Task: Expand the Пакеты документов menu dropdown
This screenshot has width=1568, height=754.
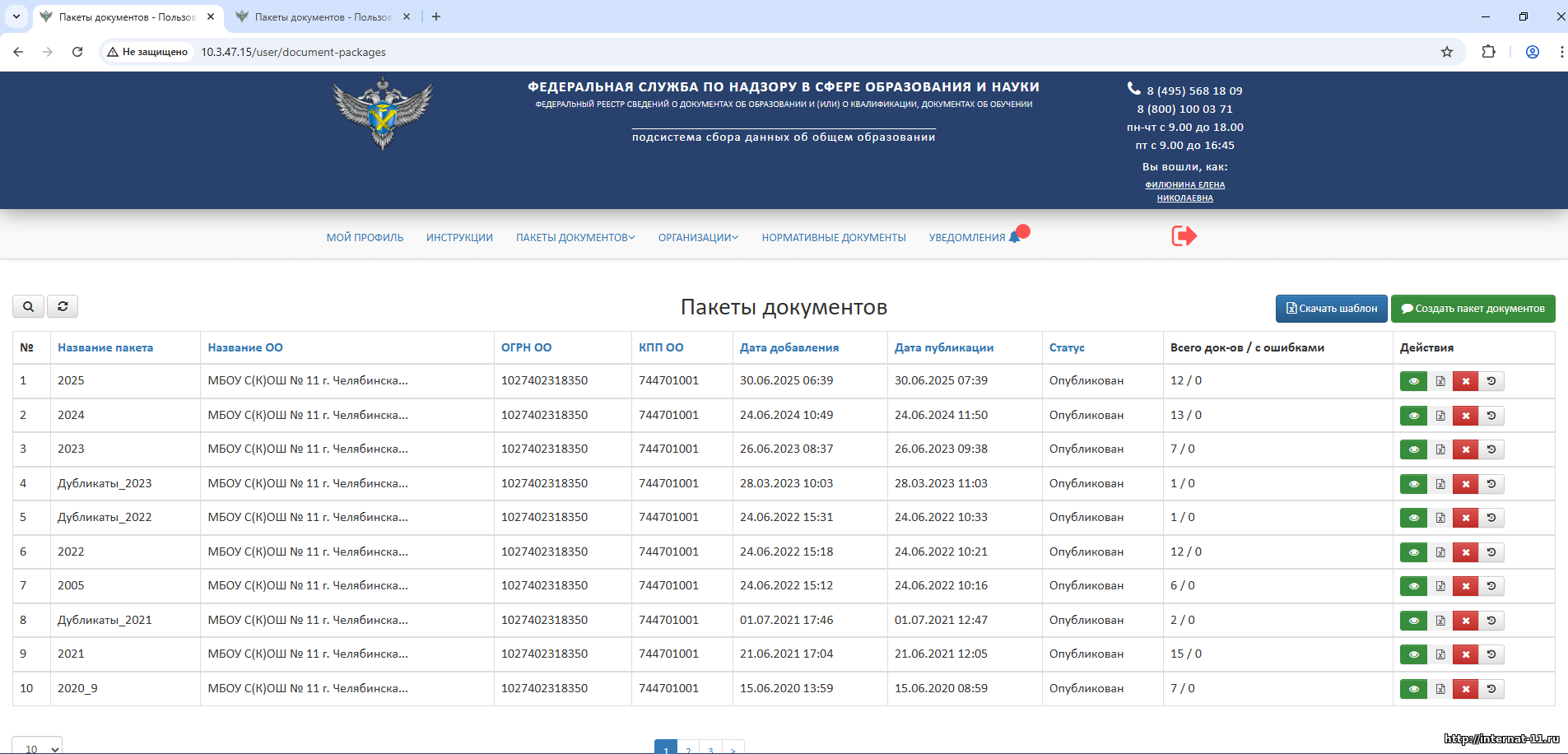Action: [575, 237]
